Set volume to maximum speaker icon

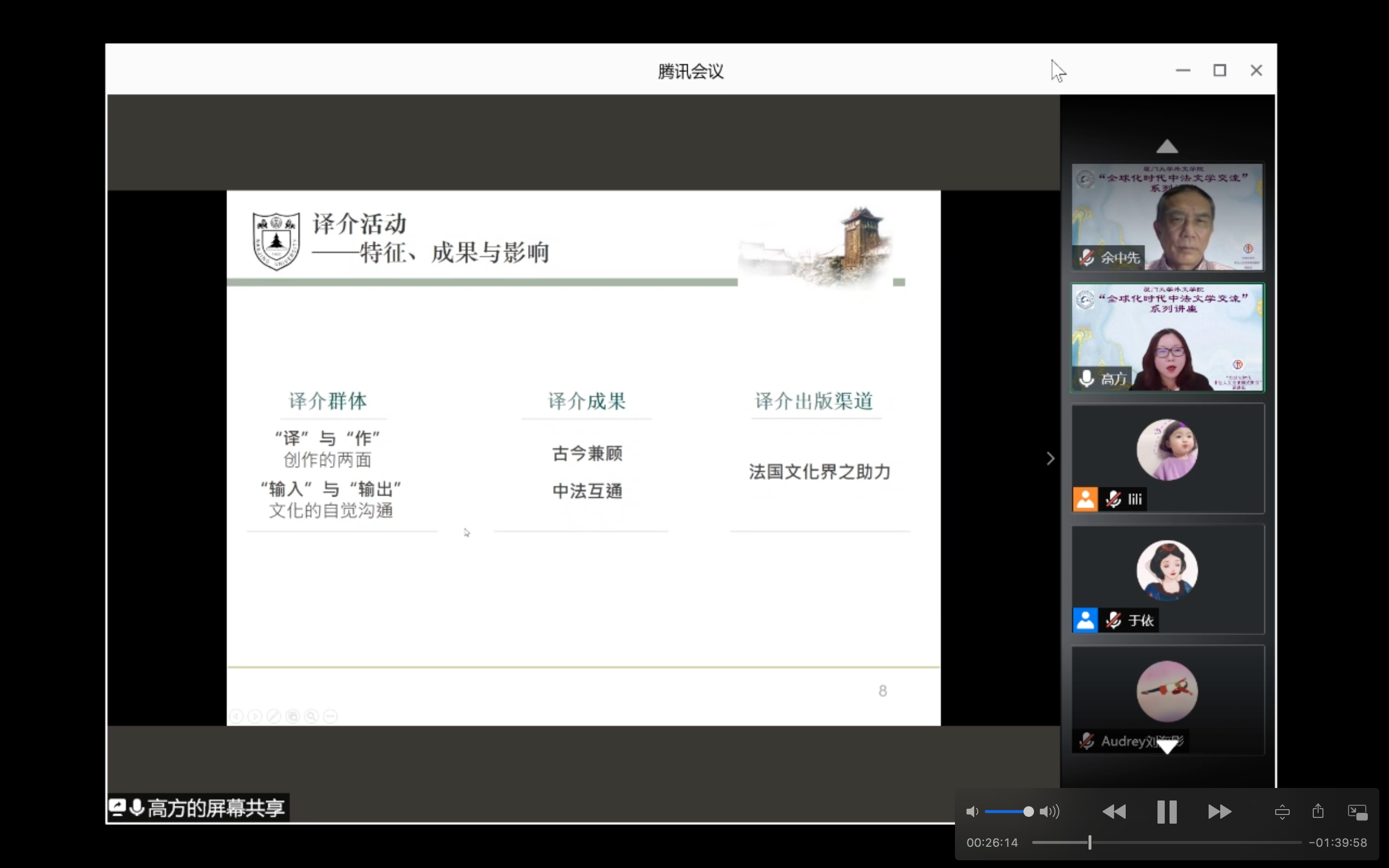coord(1049,811)
